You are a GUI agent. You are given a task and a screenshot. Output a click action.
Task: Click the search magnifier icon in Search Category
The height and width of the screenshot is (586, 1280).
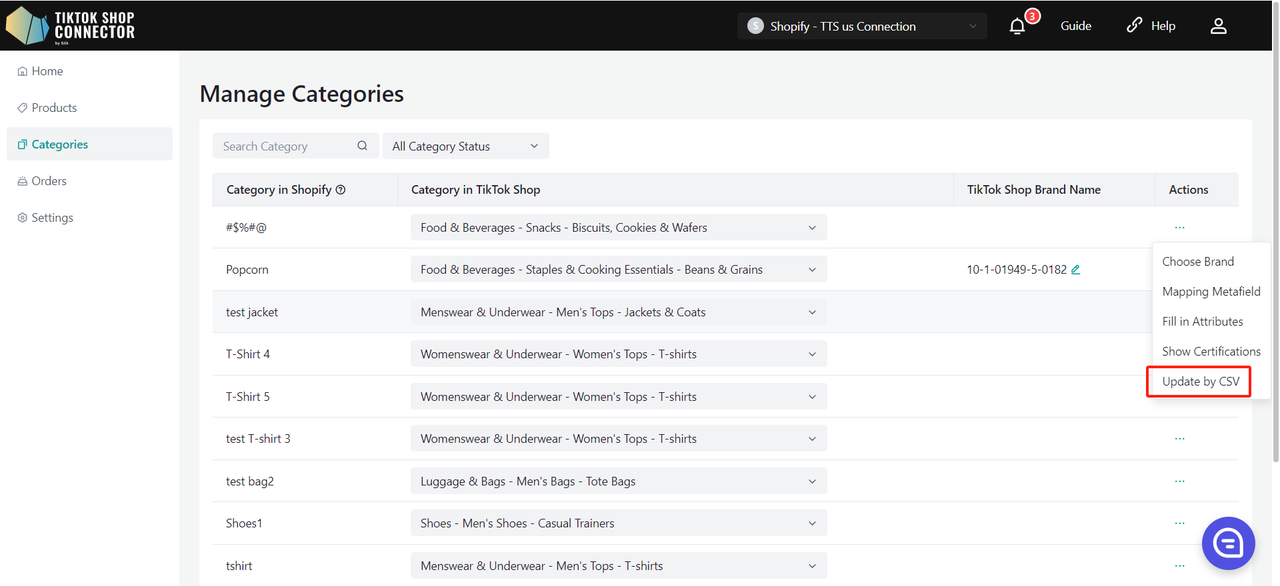click(362, 146)
